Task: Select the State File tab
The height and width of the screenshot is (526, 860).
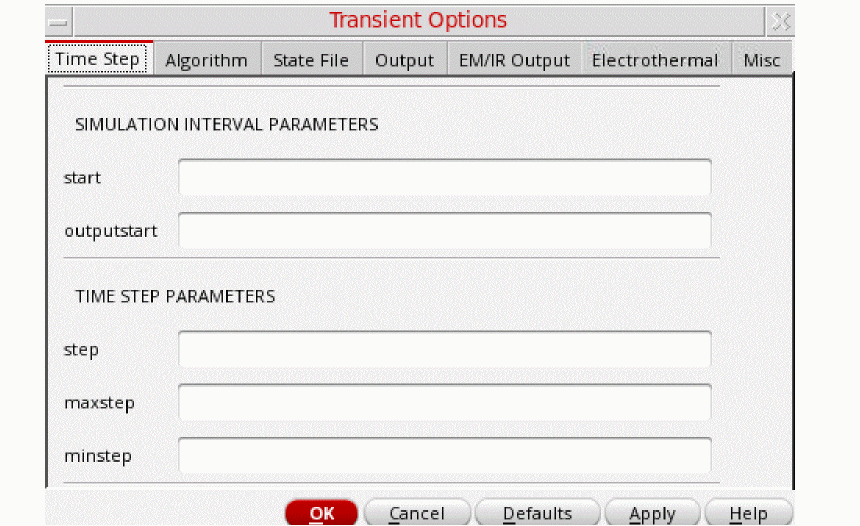Action: pos(311,60)
